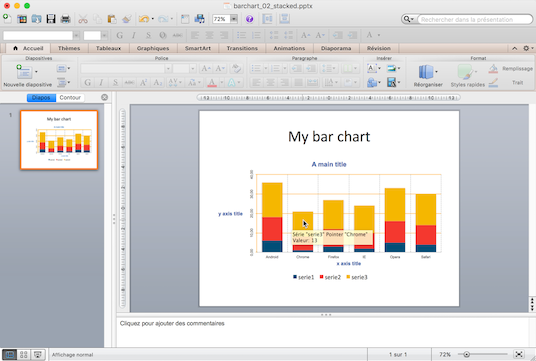Open the Graphiques ribbon tab
The width and height of the screenshot is (536, 361).
coord(153,48)
